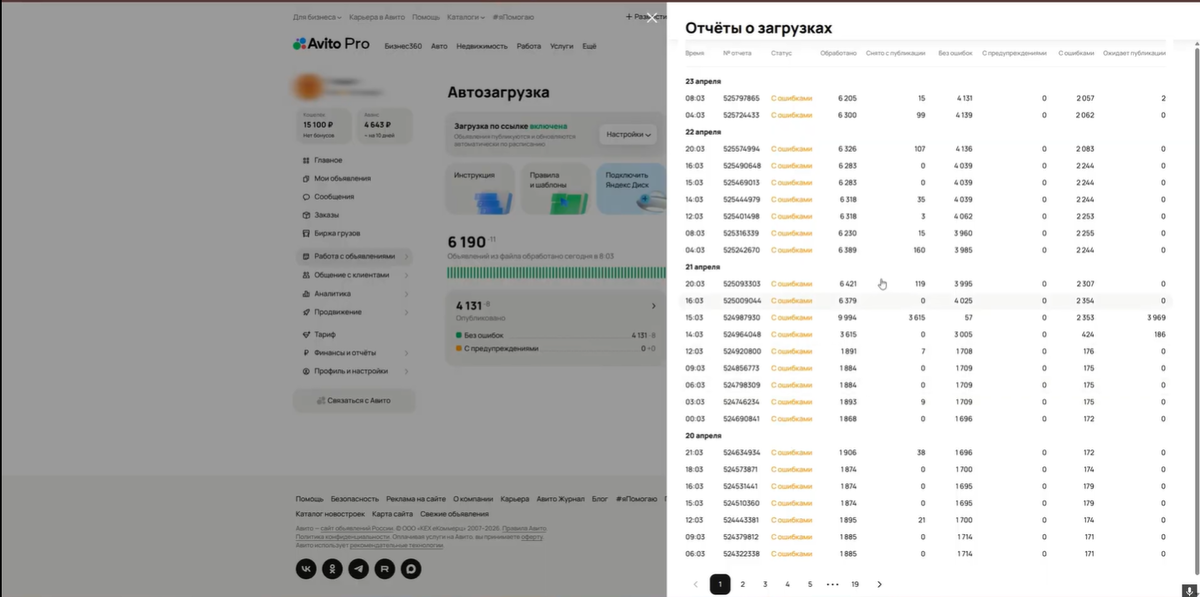Click the Главное sidebar icon
The height and width of the screenshot is (597, 1200).
point(304,160)
